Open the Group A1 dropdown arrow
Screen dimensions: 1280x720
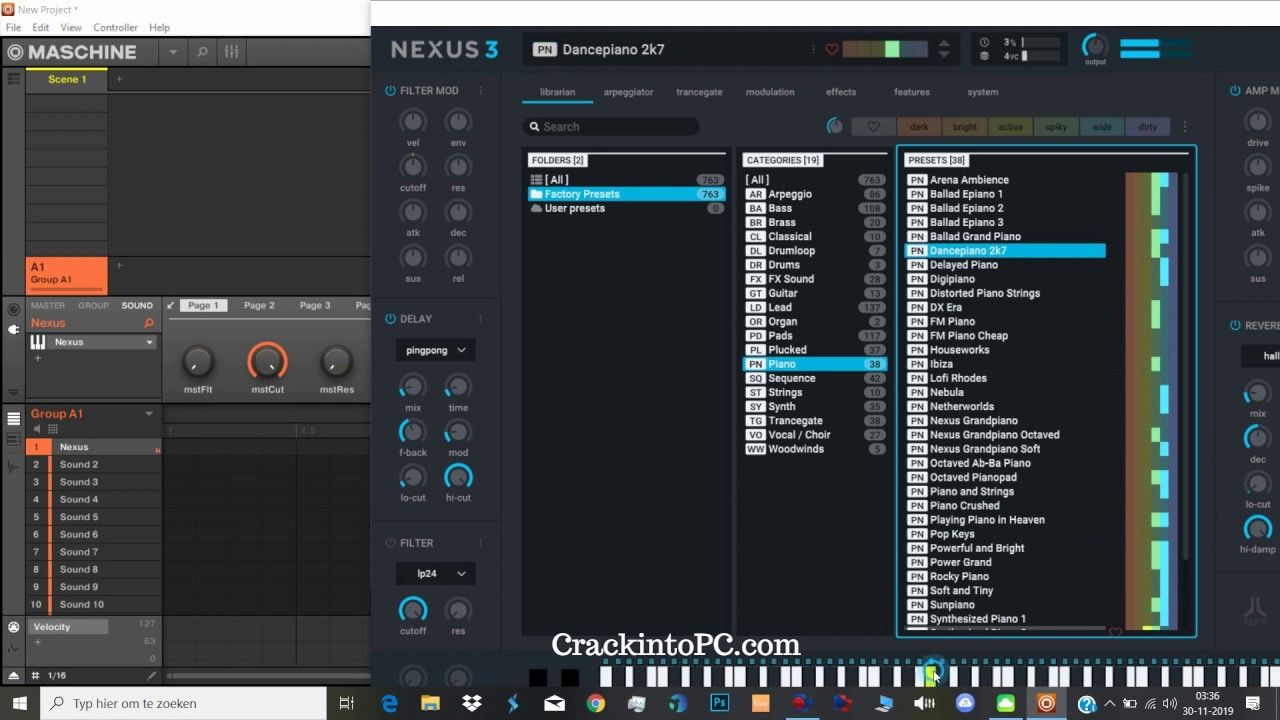coord(149,414)
